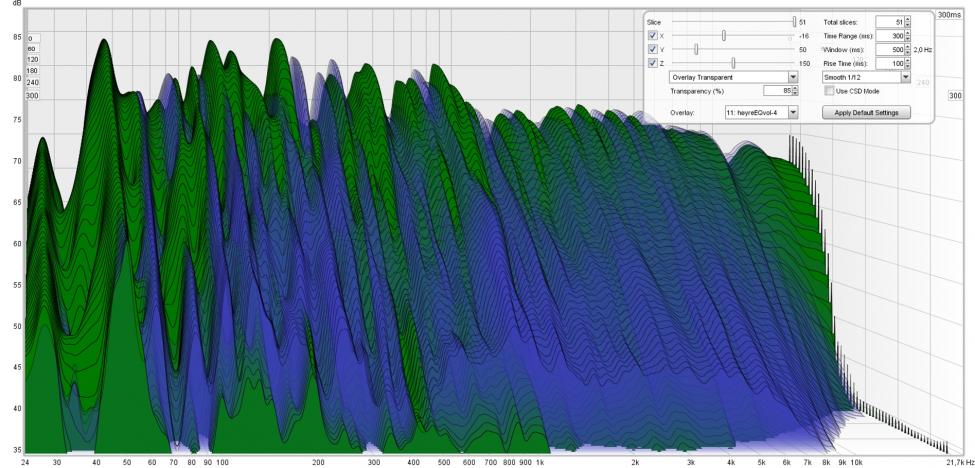
Task: Click the X axis slider handle
Action: [724, 35]
